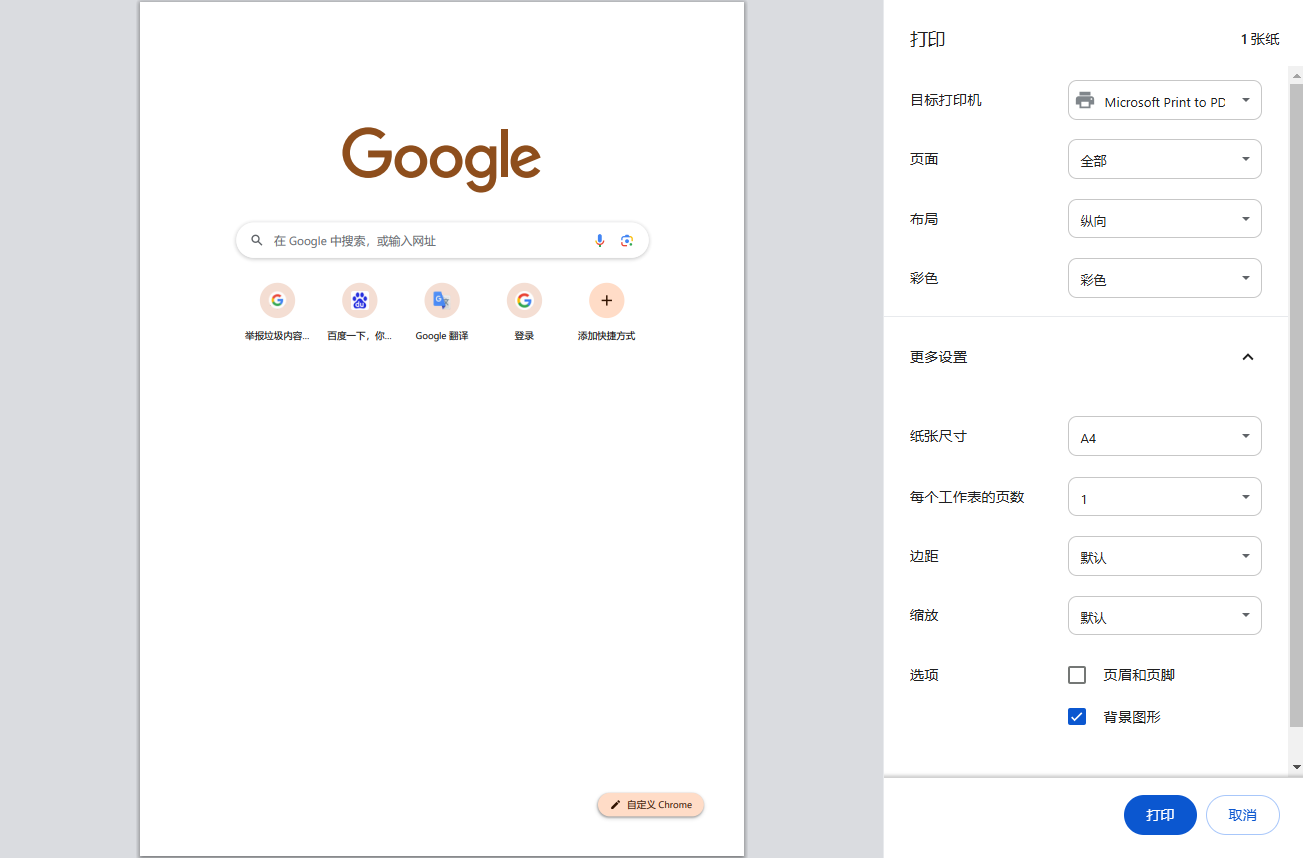Click the Google Lens image search icon
Image resolution: width=1303 pixels, height=858 pixels.
point(627,240)
